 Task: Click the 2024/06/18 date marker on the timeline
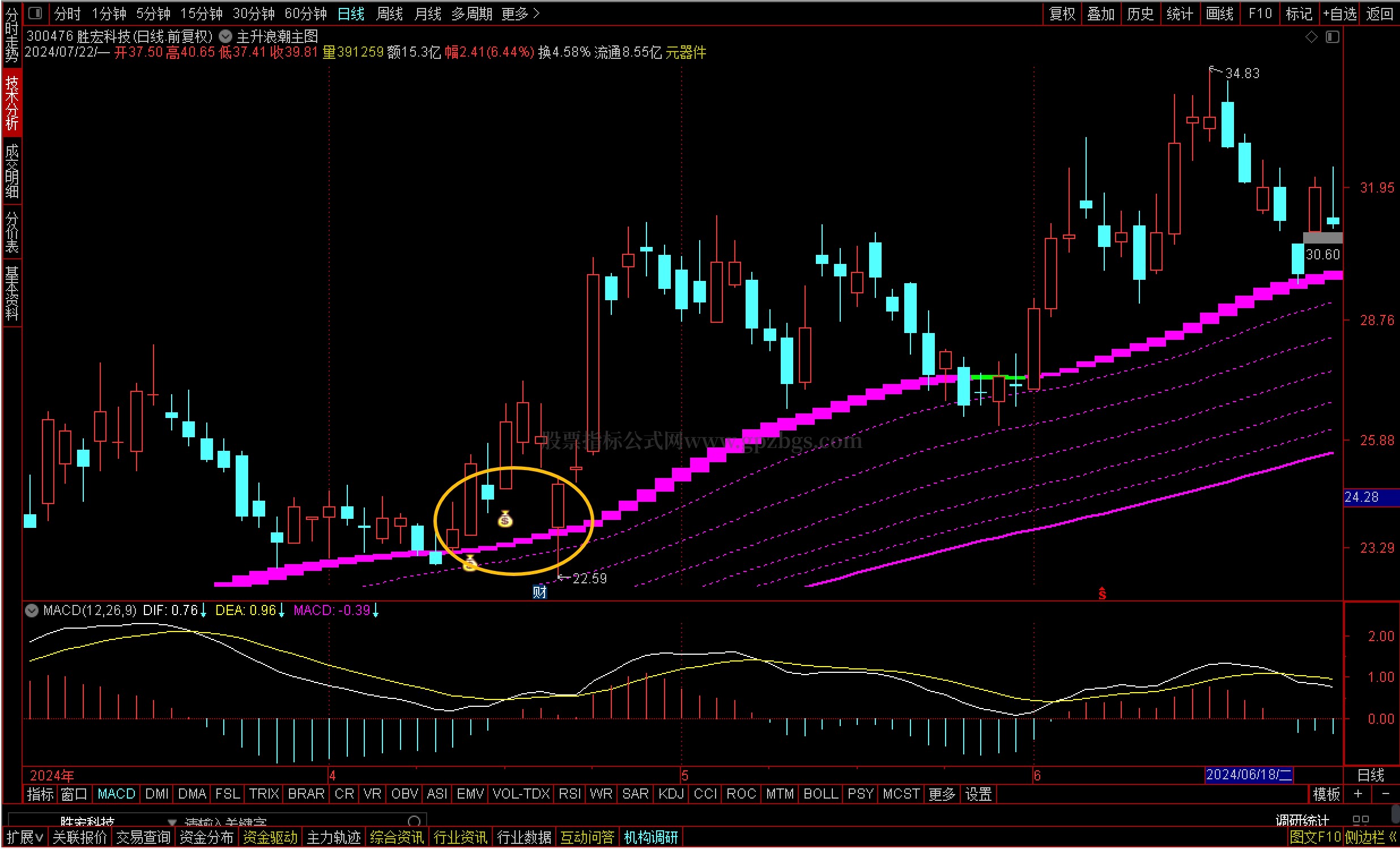[1249, 775]
